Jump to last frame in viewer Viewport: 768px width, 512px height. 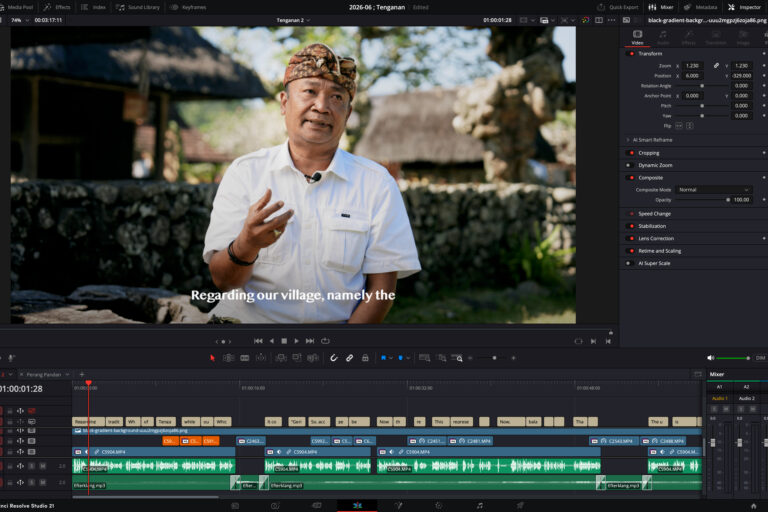tap(310, 341)
